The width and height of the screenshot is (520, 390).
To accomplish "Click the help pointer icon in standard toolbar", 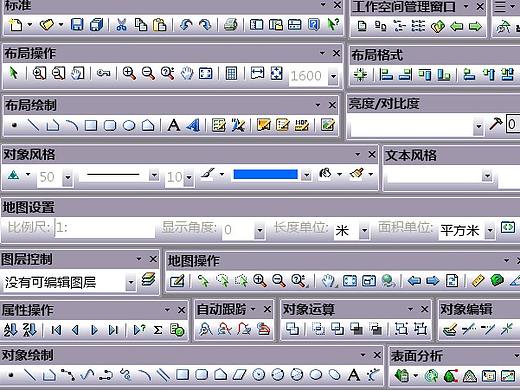I will tap(333, 25).
